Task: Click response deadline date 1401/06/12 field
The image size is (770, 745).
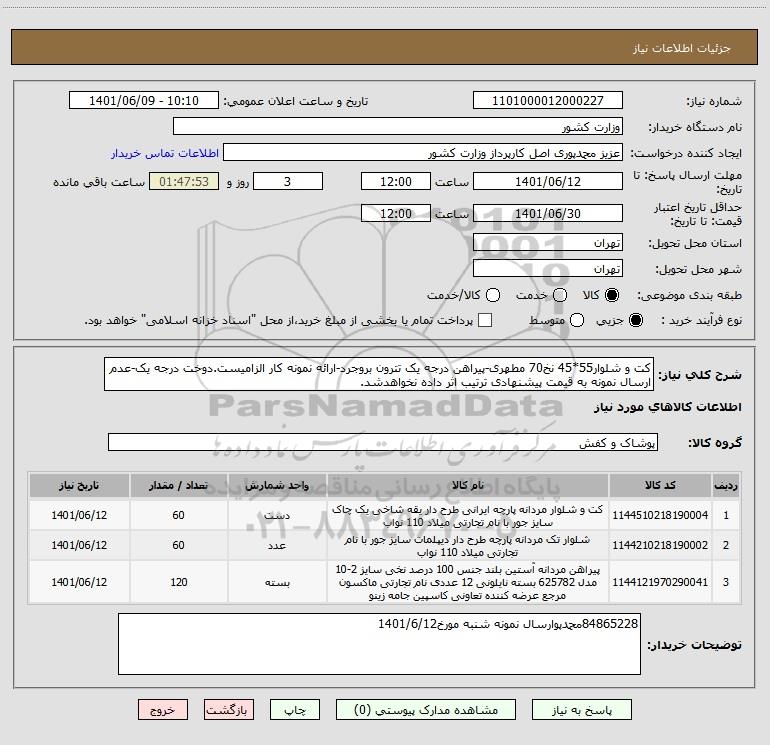Action: pos(548,181)
